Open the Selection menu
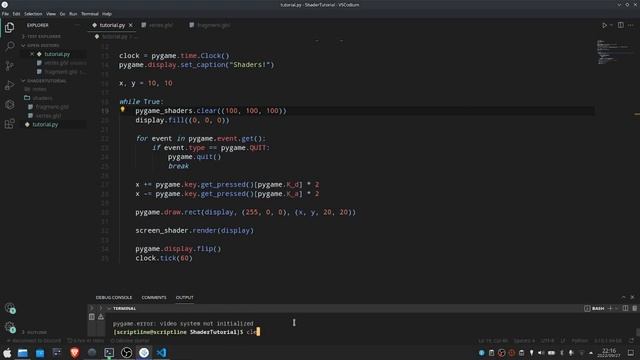 [x=33, y=14]
